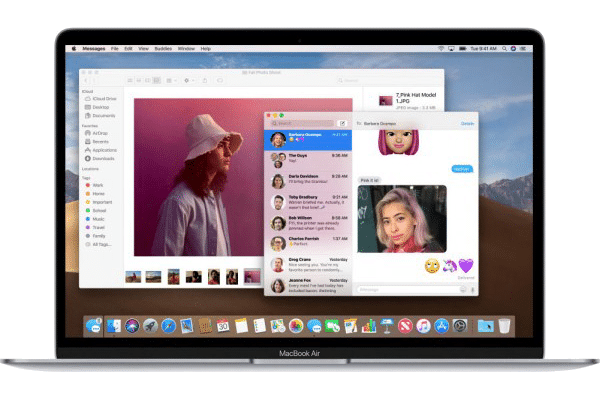Viewport: 600px width, 400px height.
Task: Click the Wi-Fi icon in menu bar
Action: [440, 48]
